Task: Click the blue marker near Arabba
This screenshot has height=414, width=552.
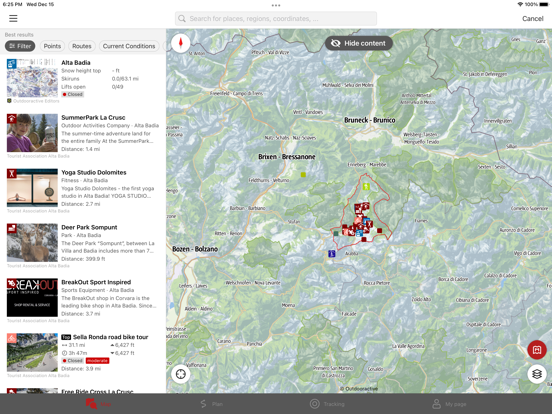Action: pyautogui.click(x=331, y=253)
